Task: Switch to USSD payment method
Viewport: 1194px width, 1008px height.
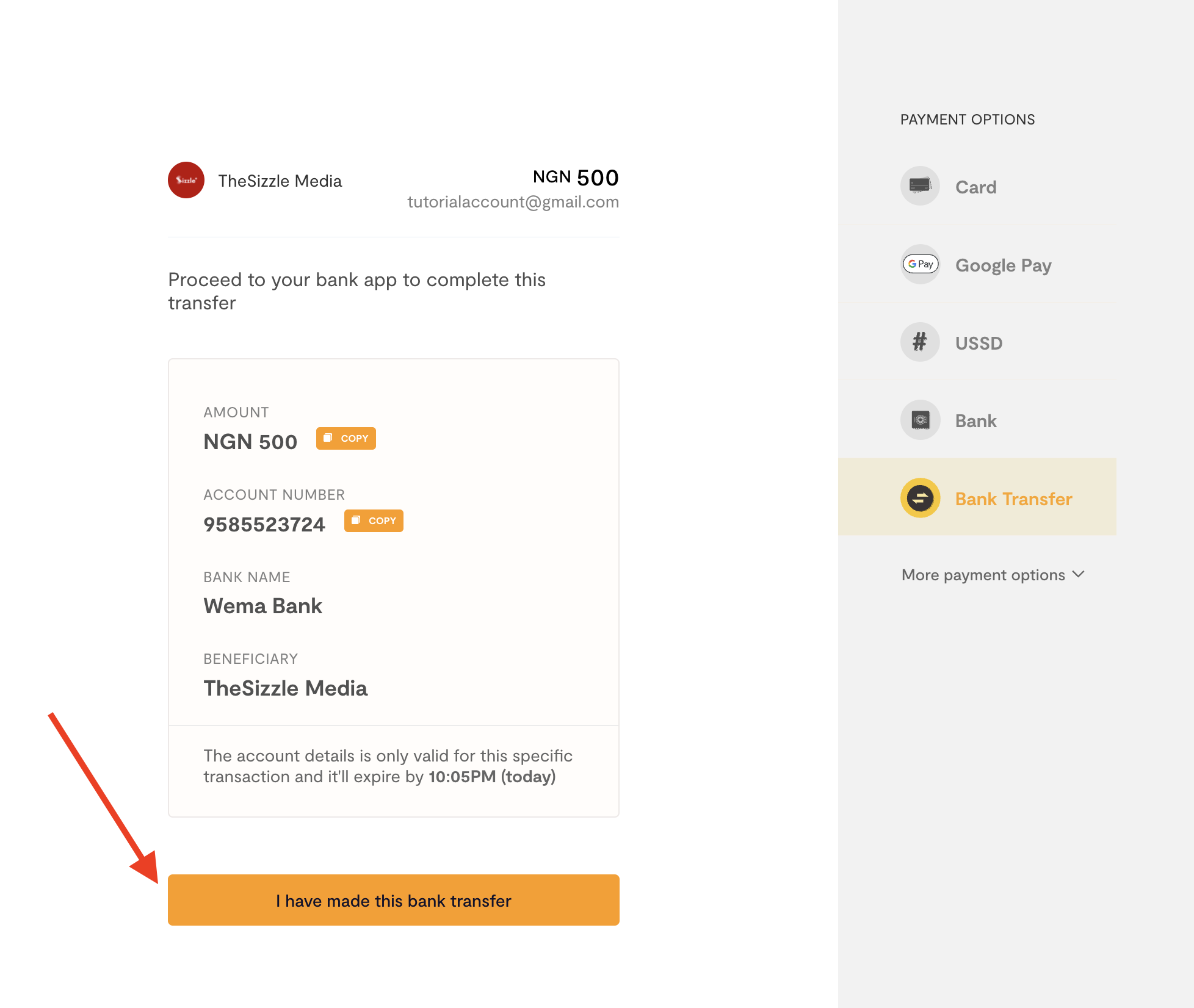Action: [x=979, y=343]
